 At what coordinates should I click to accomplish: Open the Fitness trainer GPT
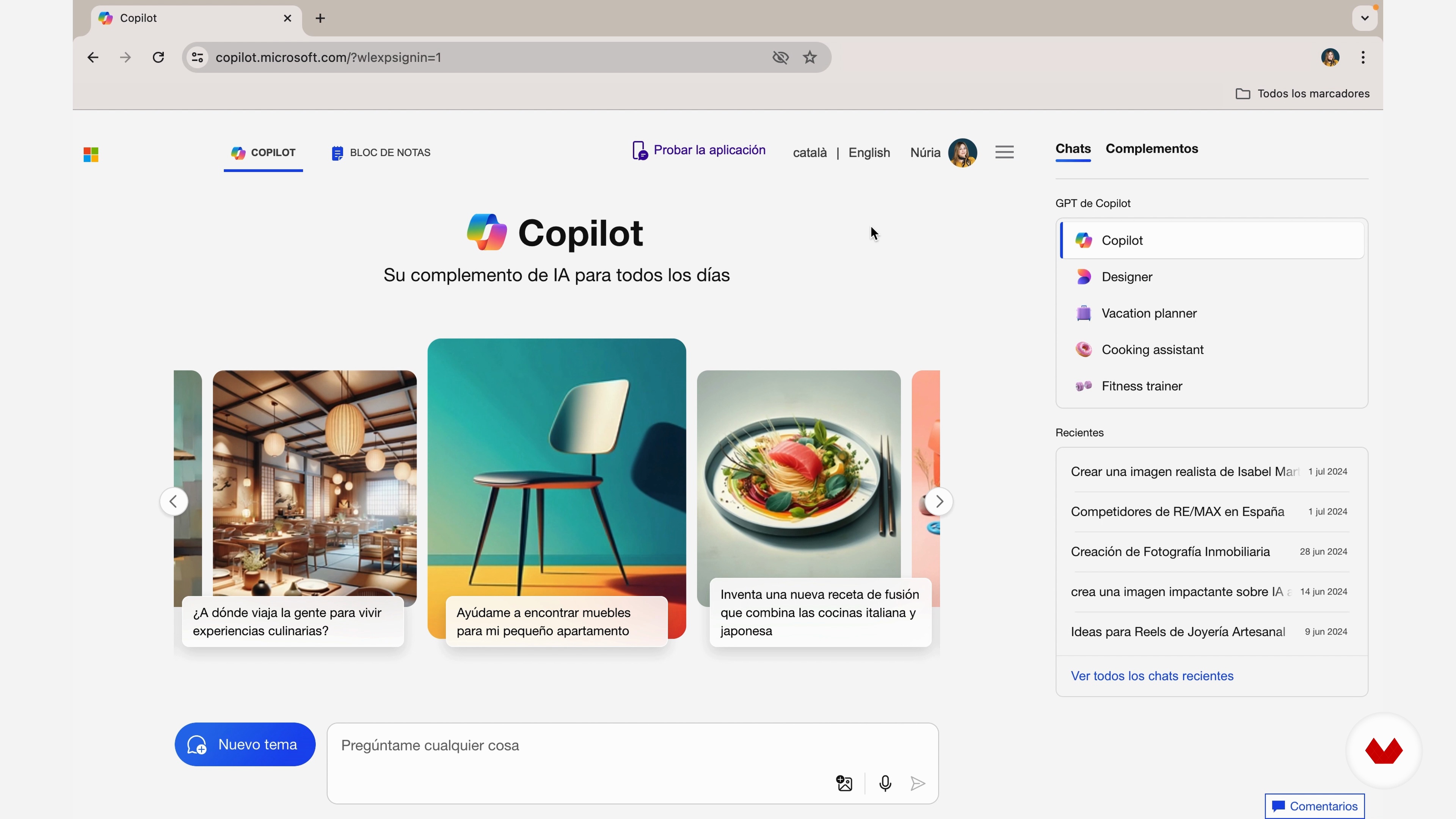pos(1212,386)
